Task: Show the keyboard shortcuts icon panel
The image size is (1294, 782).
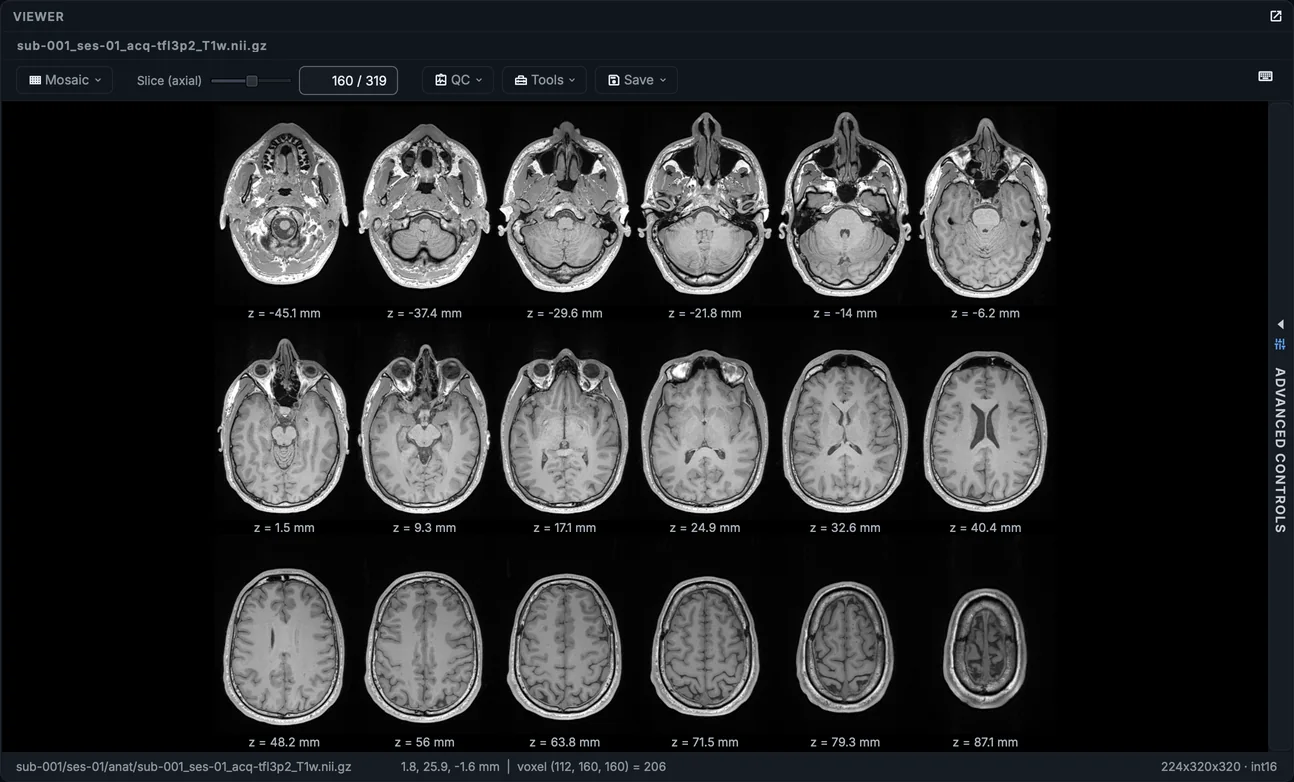Action: [x=1265, y=76]
